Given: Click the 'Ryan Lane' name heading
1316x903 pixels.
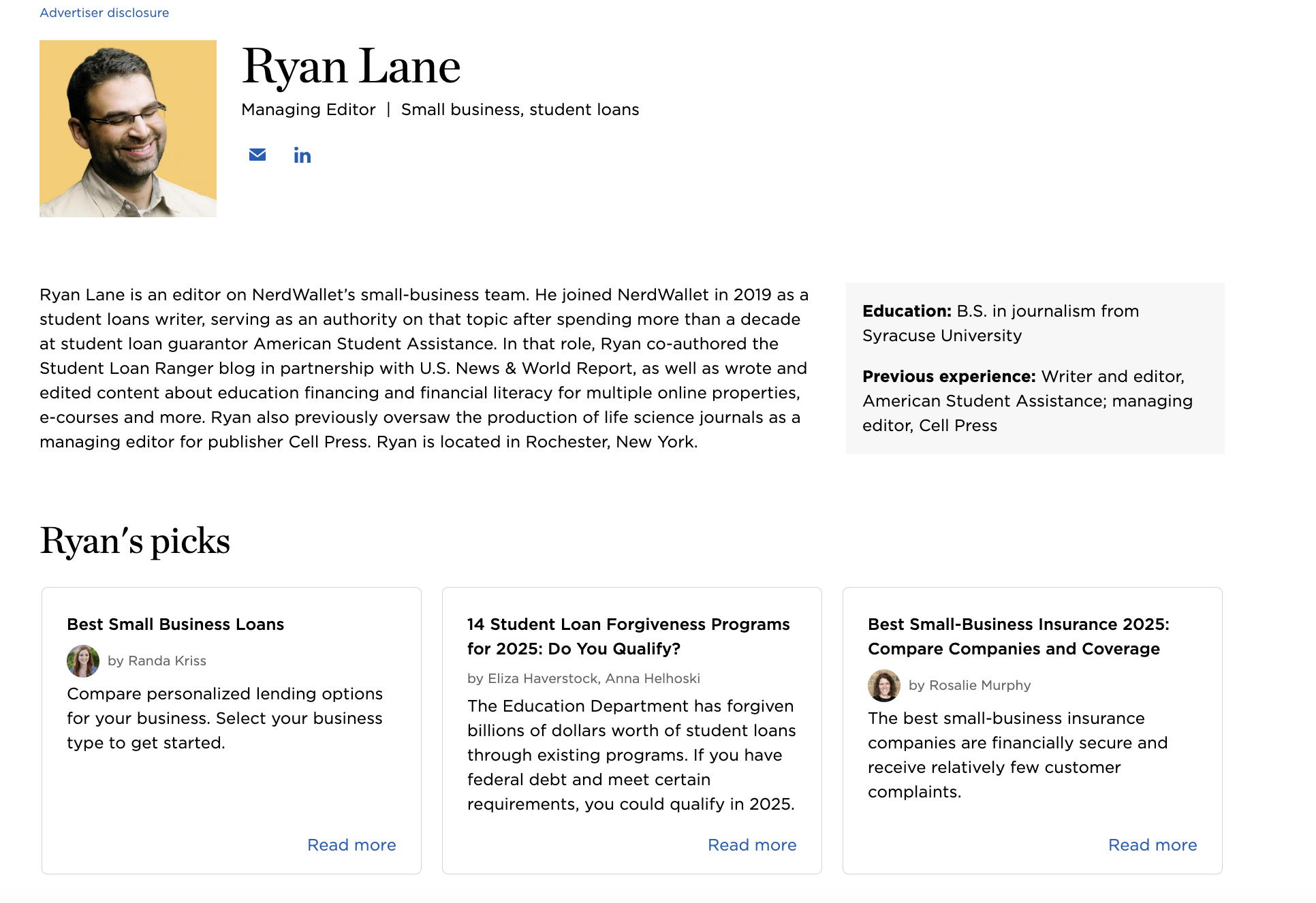Looking at the screenshot, I should (x=351, y=67).
